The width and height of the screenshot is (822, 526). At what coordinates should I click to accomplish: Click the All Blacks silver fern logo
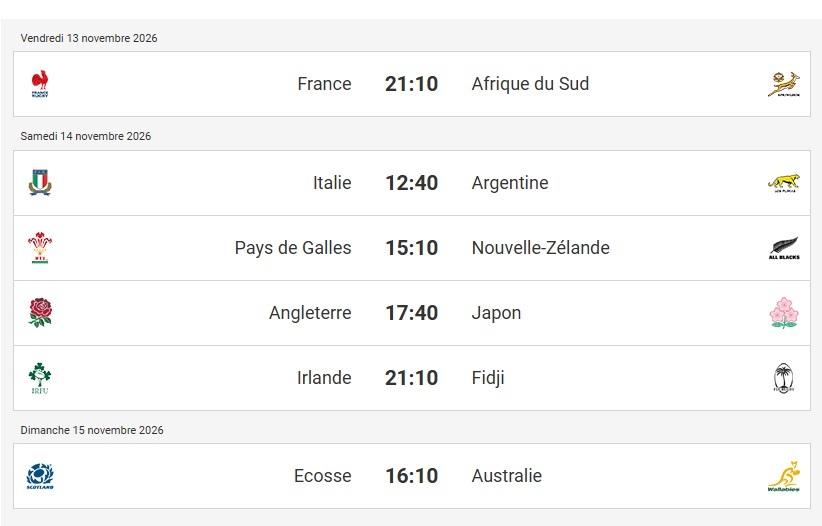(x=784, y=248)
